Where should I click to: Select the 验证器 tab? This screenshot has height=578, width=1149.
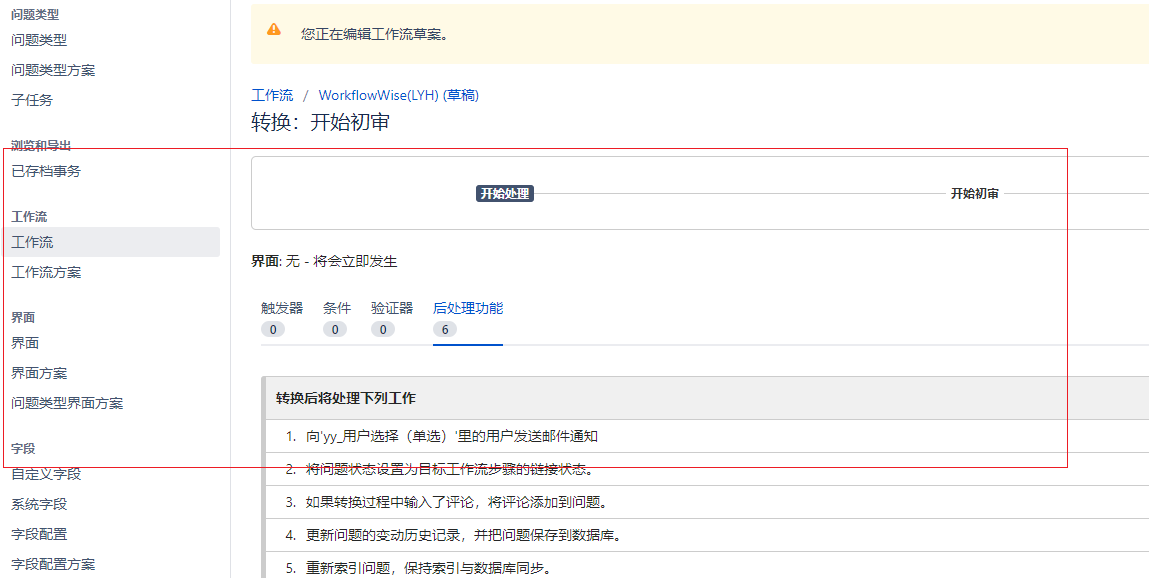tap(392, 308)
